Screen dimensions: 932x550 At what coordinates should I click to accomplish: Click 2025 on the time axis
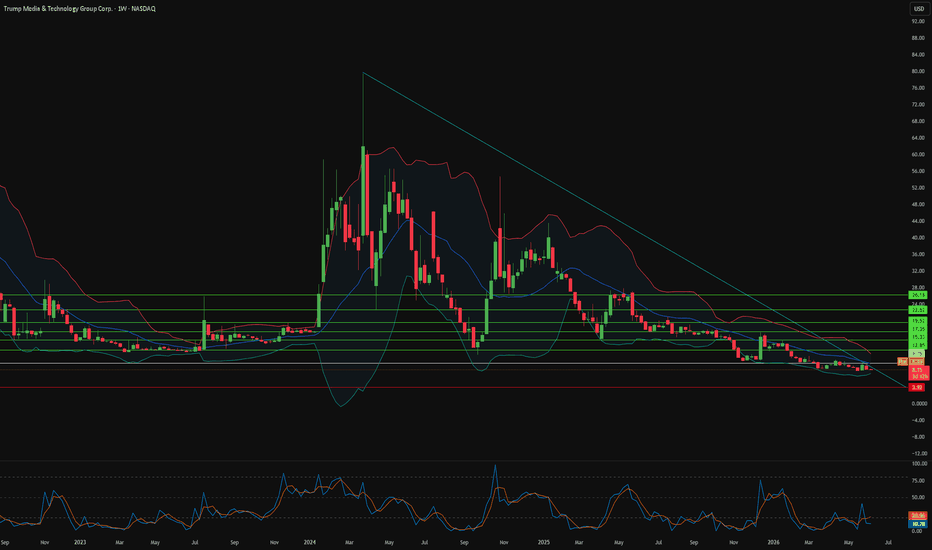(x=543, y=542)
